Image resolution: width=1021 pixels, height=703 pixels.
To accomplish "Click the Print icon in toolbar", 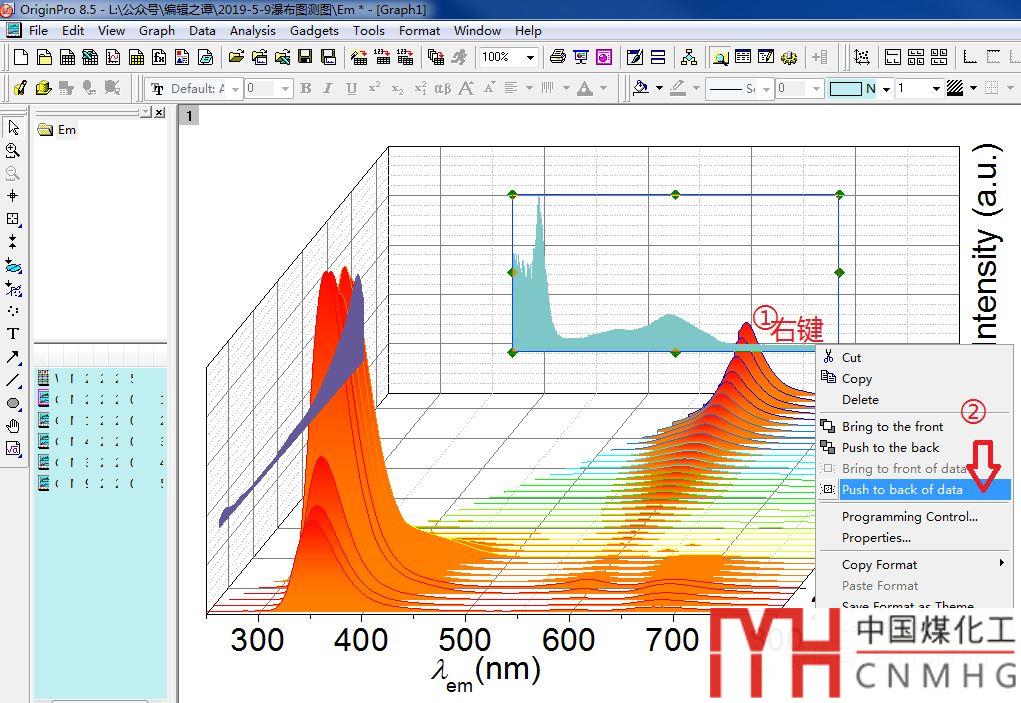I will pyautogui.click(x=558, y=58).
